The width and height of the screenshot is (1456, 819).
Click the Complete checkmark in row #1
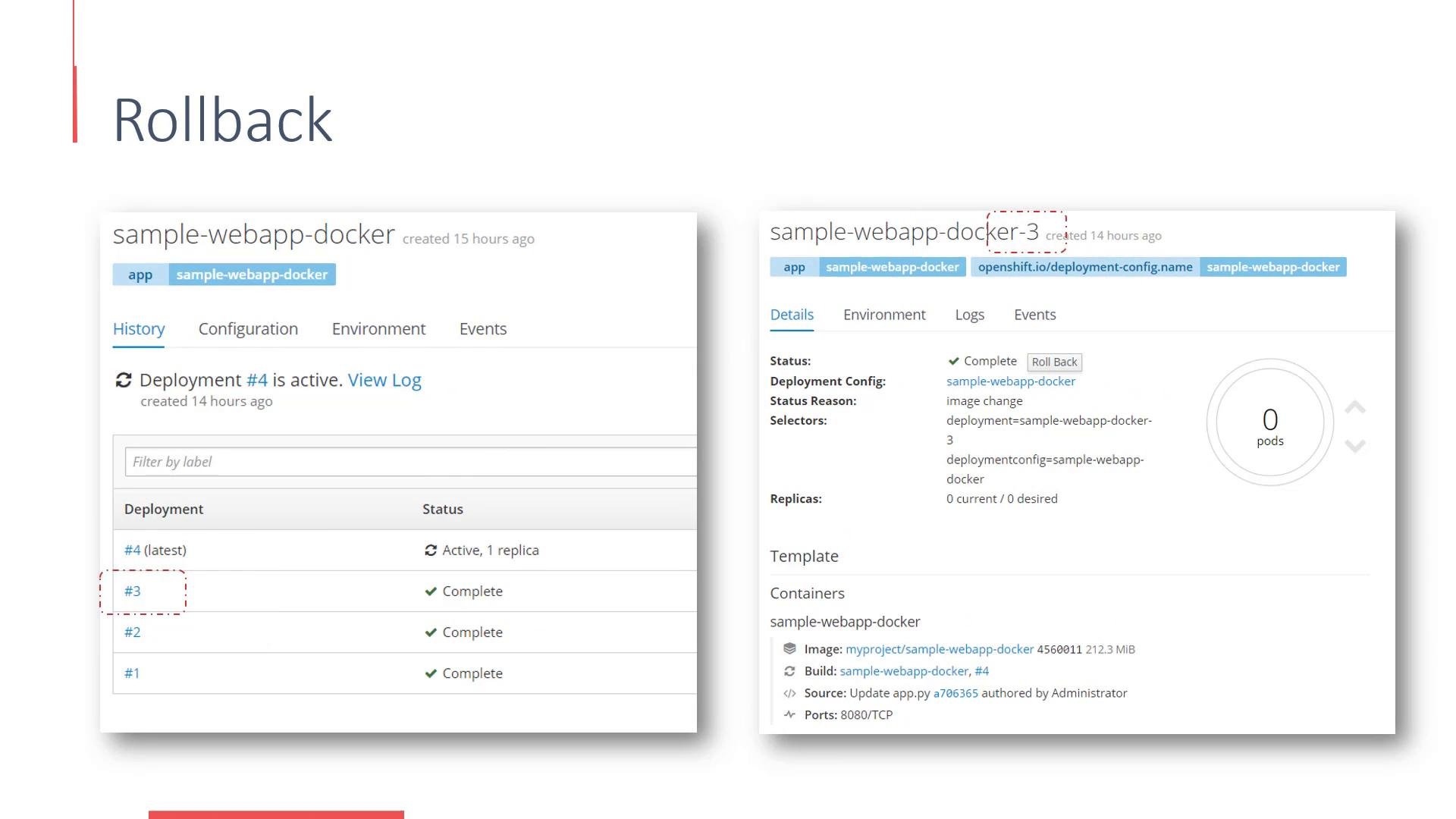(431, 673)
